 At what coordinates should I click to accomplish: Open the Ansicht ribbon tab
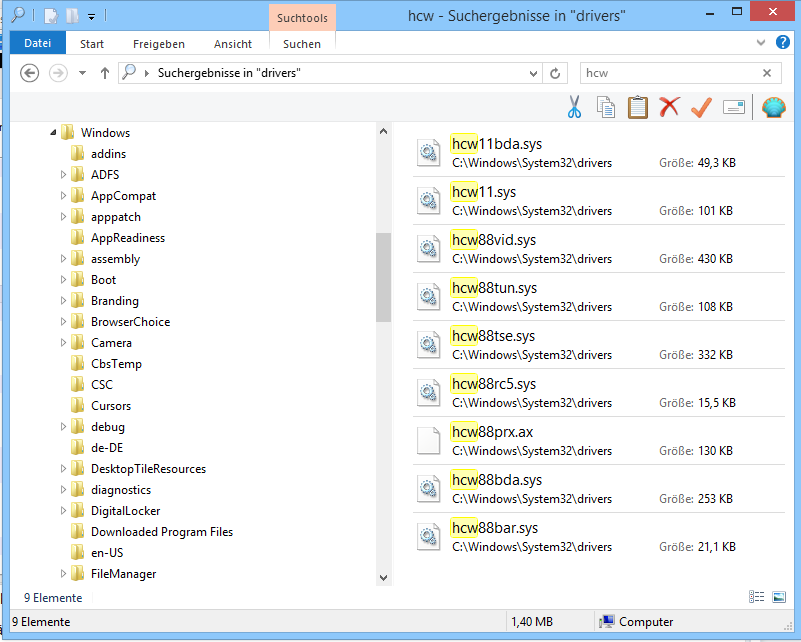pyautogui.click(x=233, y=44)
